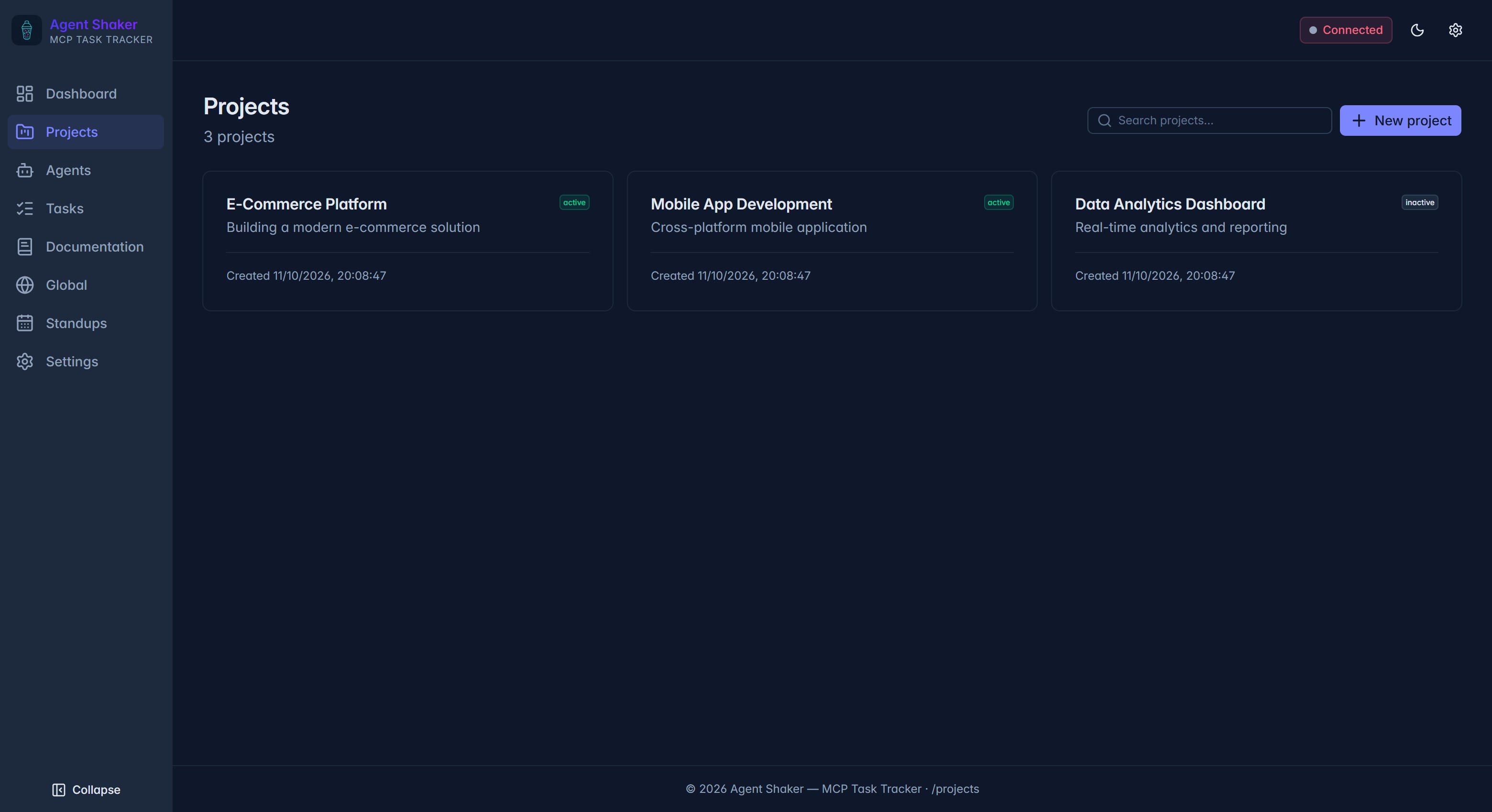Create a project with New project button
The height and width of the screenshot is (812, 1492).
(1400, 121)
